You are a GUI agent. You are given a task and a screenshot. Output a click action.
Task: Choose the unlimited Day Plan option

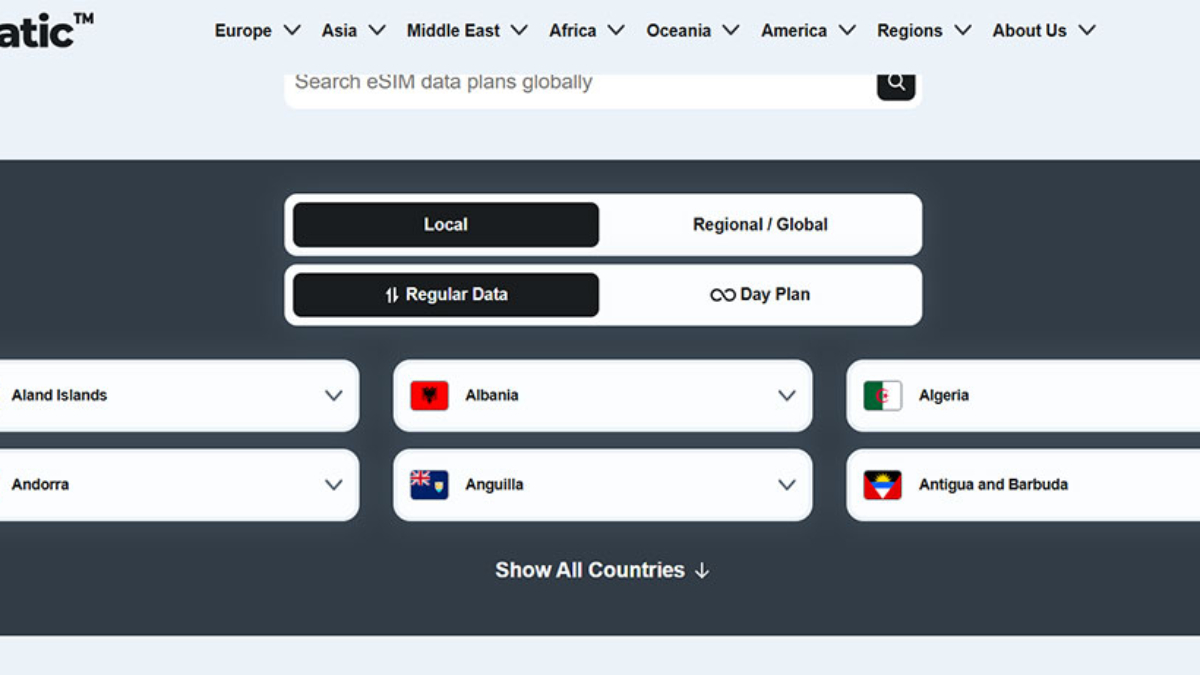[760, 295]
